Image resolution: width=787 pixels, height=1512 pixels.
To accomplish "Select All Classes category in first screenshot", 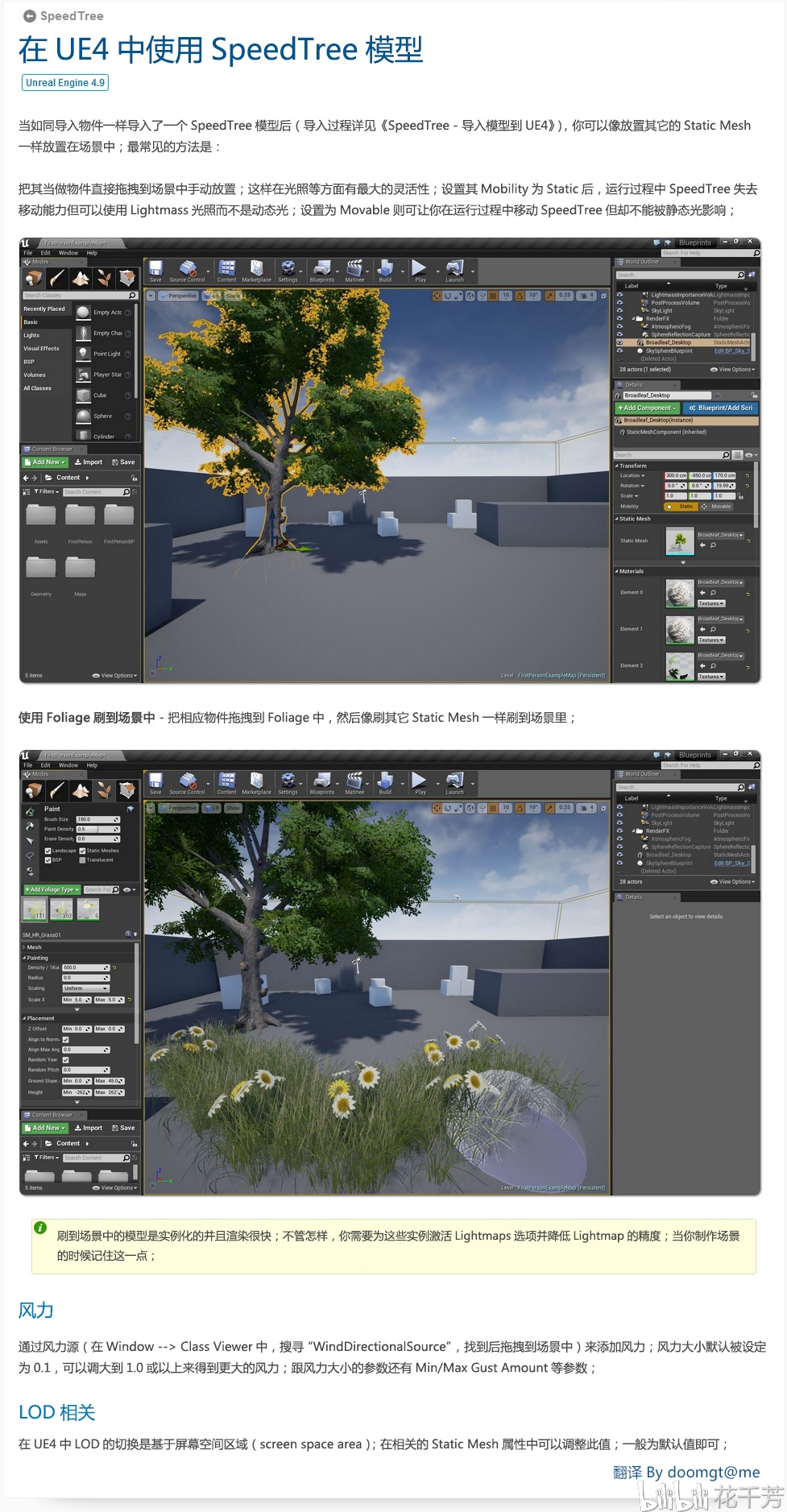I will pos(37,388).
